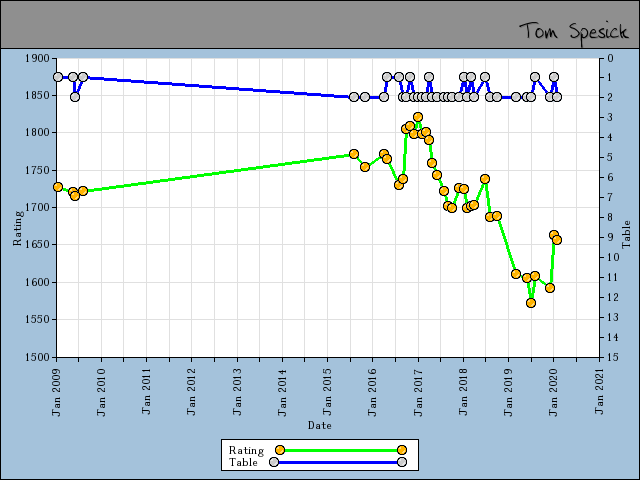
Task: Click the '15' table axis value
Action: [x=613, y=357]
